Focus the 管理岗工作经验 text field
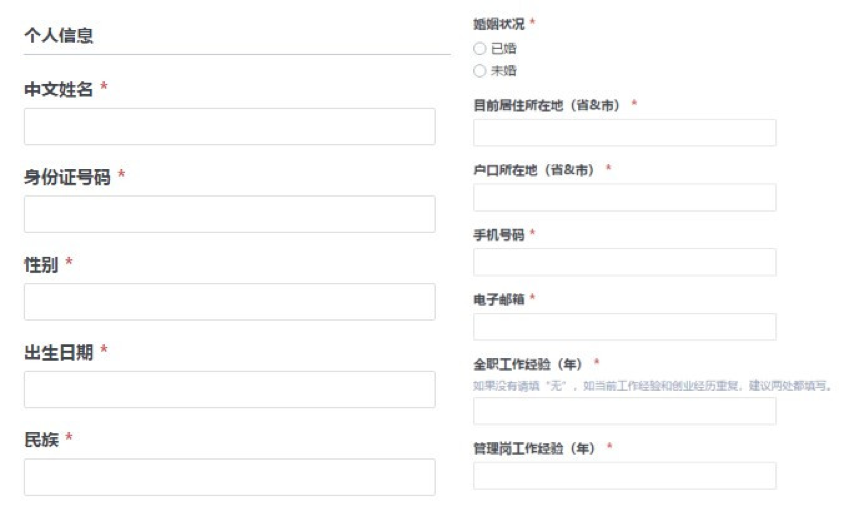858x514 pixels. (x=624, y=476)
